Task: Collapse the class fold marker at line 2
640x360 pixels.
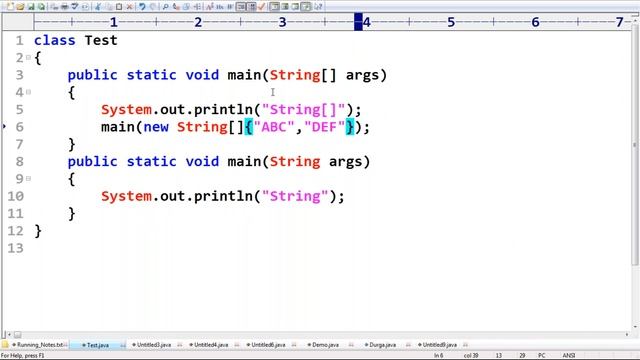Action: pos(29,58)
